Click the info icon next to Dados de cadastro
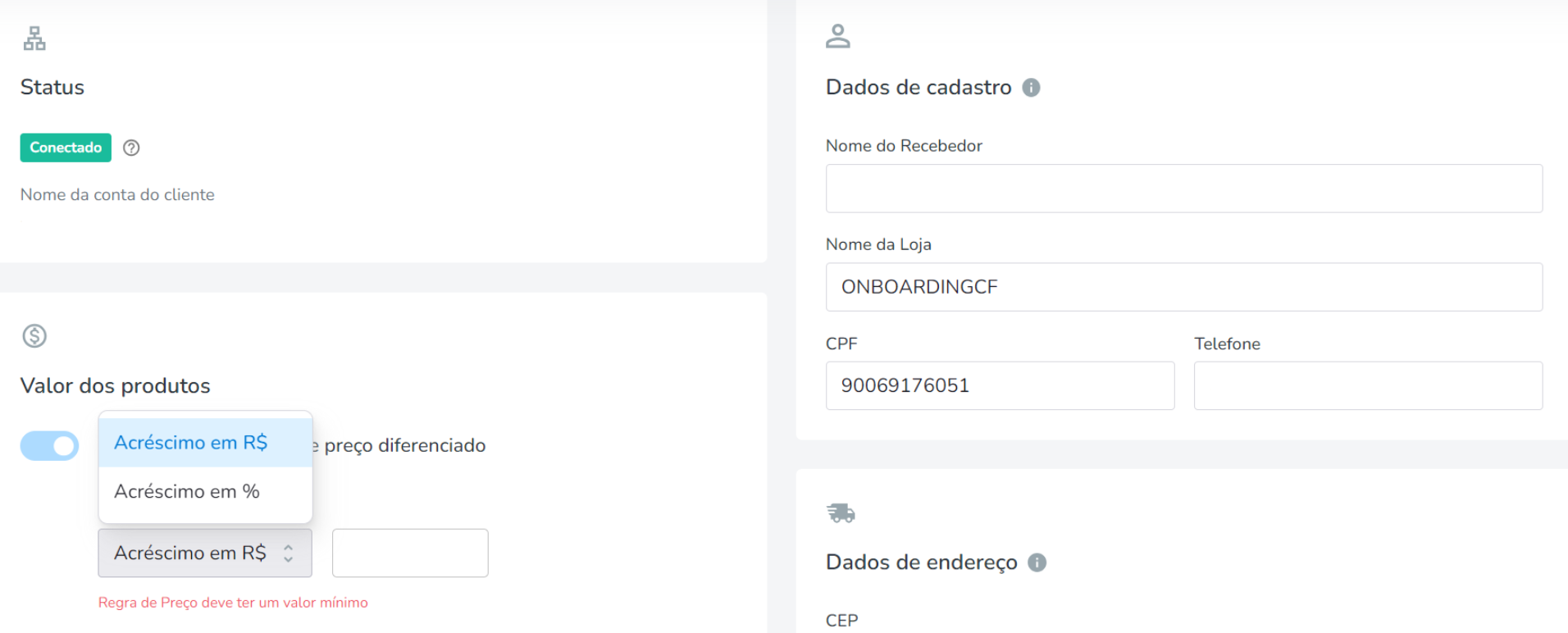Viewport: 1568px width, 633px height. pos(1031,88)
